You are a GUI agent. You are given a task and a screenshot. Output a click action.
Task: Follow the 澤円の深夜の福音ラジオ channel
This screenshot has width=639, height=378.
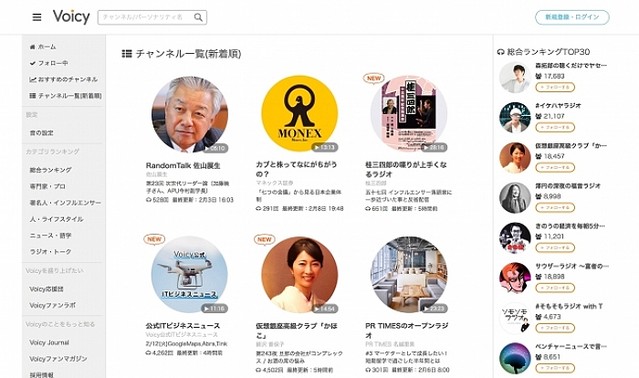pyautogui.click(x=555, y=207)
